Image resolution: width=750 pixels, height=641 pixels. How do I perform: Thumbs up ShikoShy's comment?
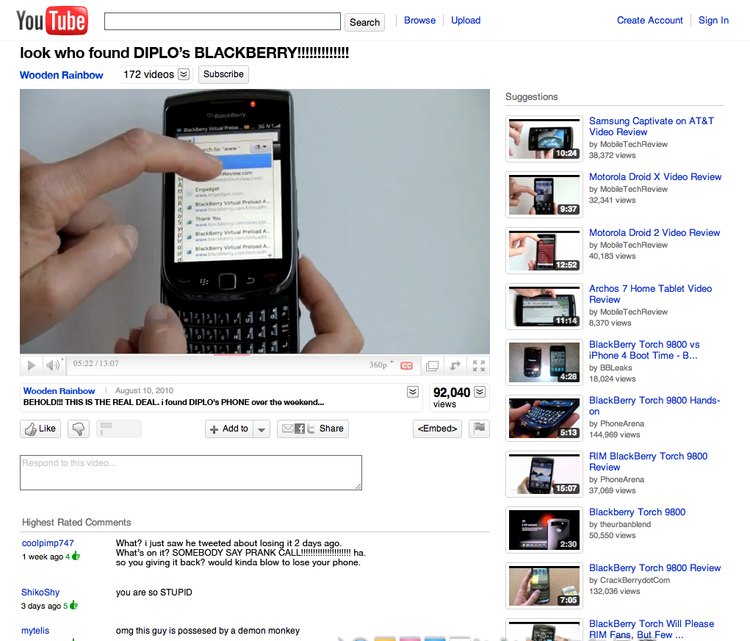tap(74, 605)
